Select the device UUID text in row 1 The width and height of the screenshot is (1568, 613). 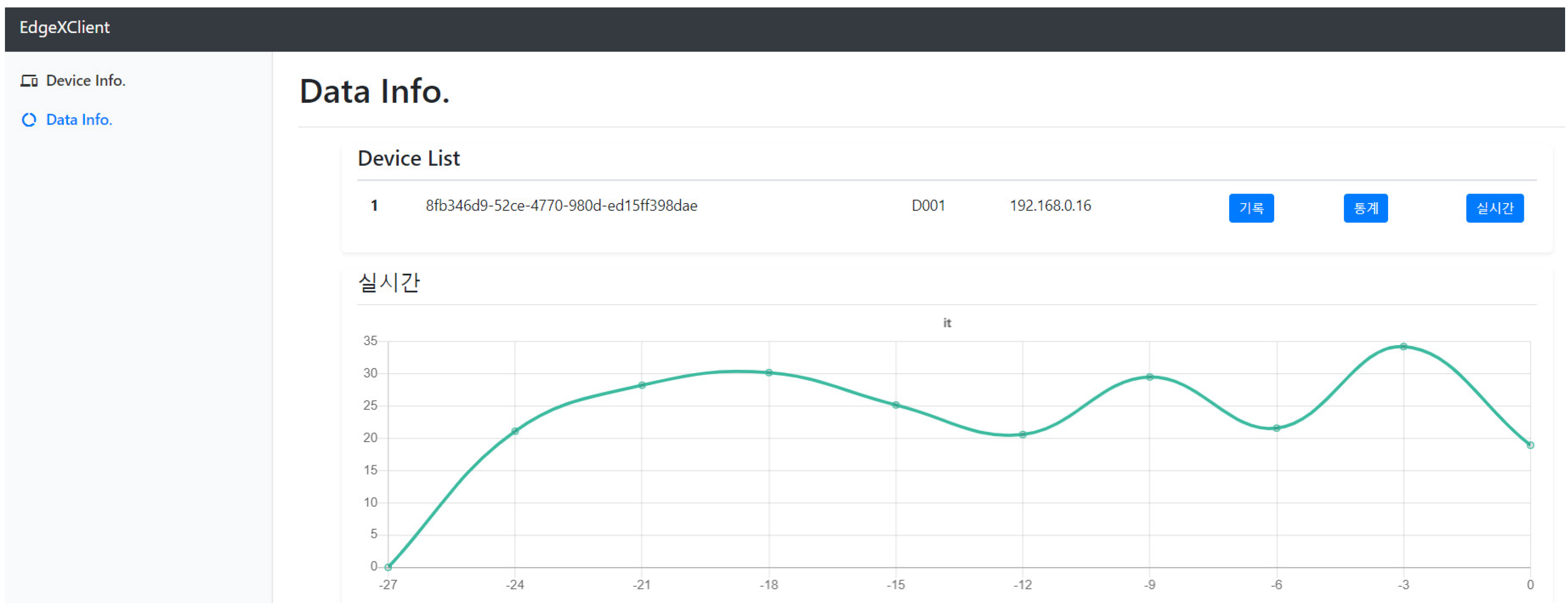561,206
